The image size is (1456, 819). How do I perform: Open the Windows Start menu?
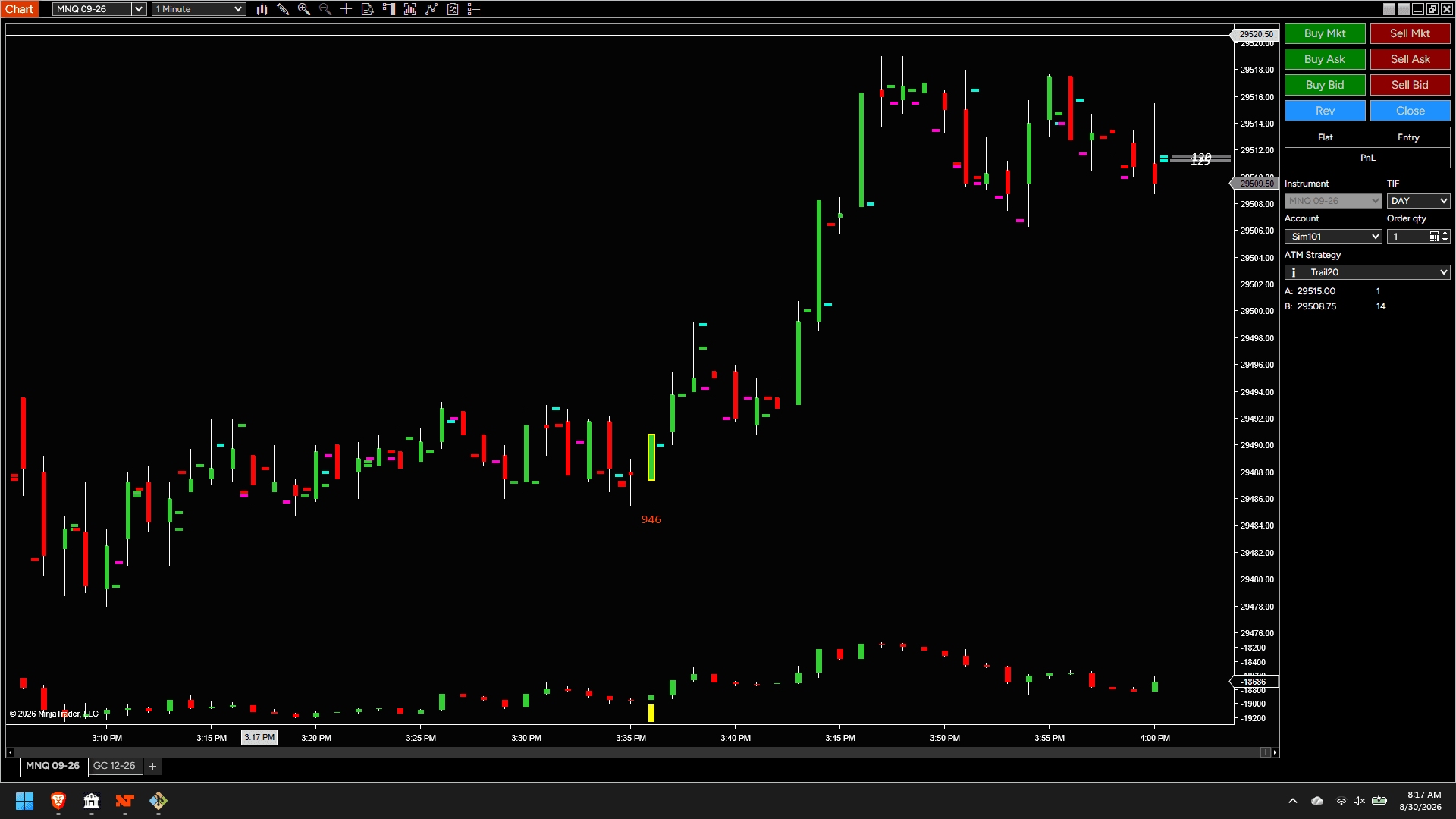[x=24, y=801]
